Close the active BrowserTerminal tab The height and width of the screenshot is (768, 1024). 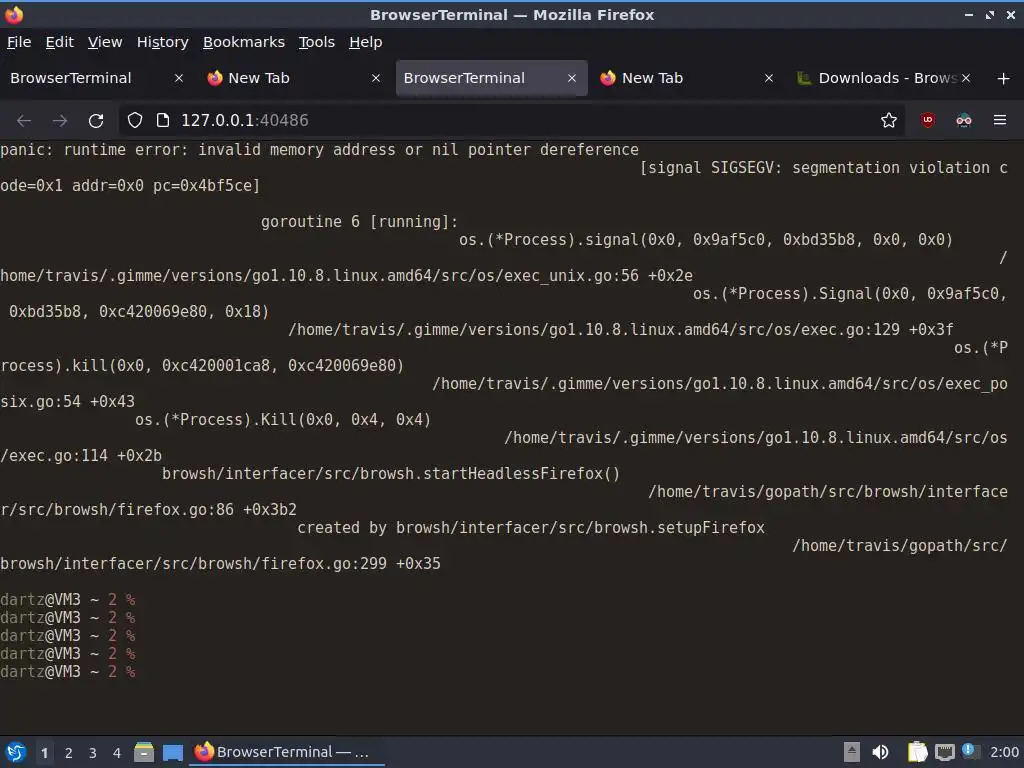point(571,78)
